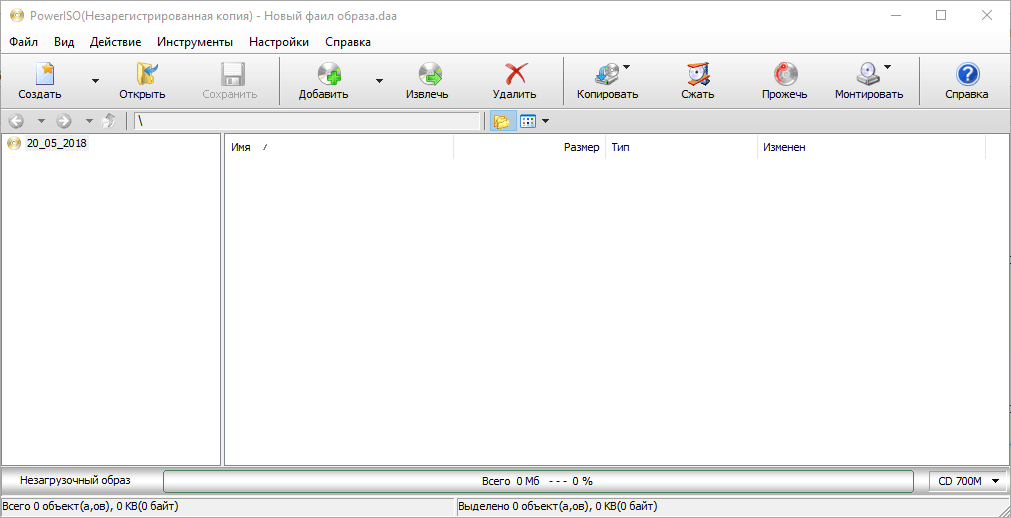The height and width of the screenshot is (518, 1011).
Task: Sort by the Имя column header
Action: click(339, 148)
